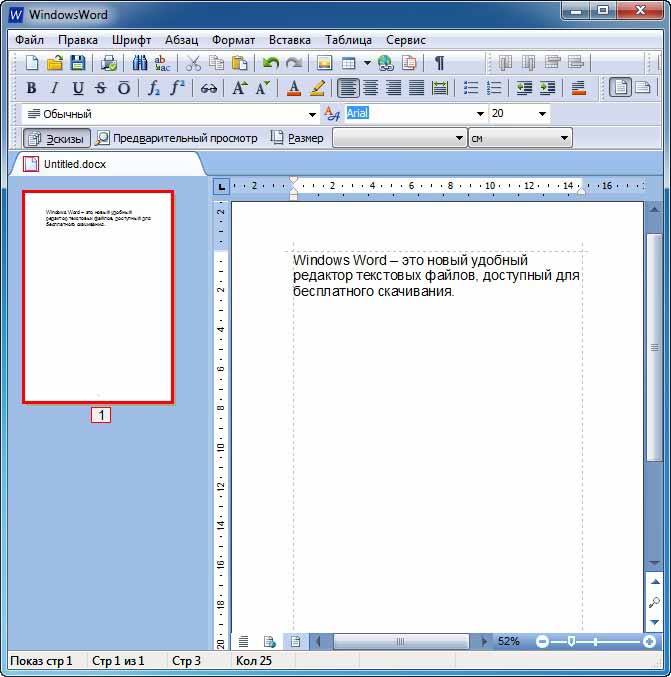Insert a bulleted list
The image size is (671, 677).
click(471, 88)
